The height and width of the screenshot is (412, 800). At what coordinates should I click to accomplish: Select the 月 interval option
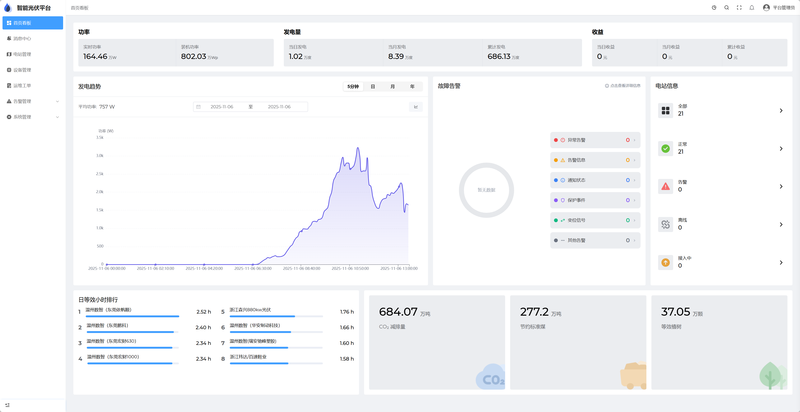click(x=393, y=86)
